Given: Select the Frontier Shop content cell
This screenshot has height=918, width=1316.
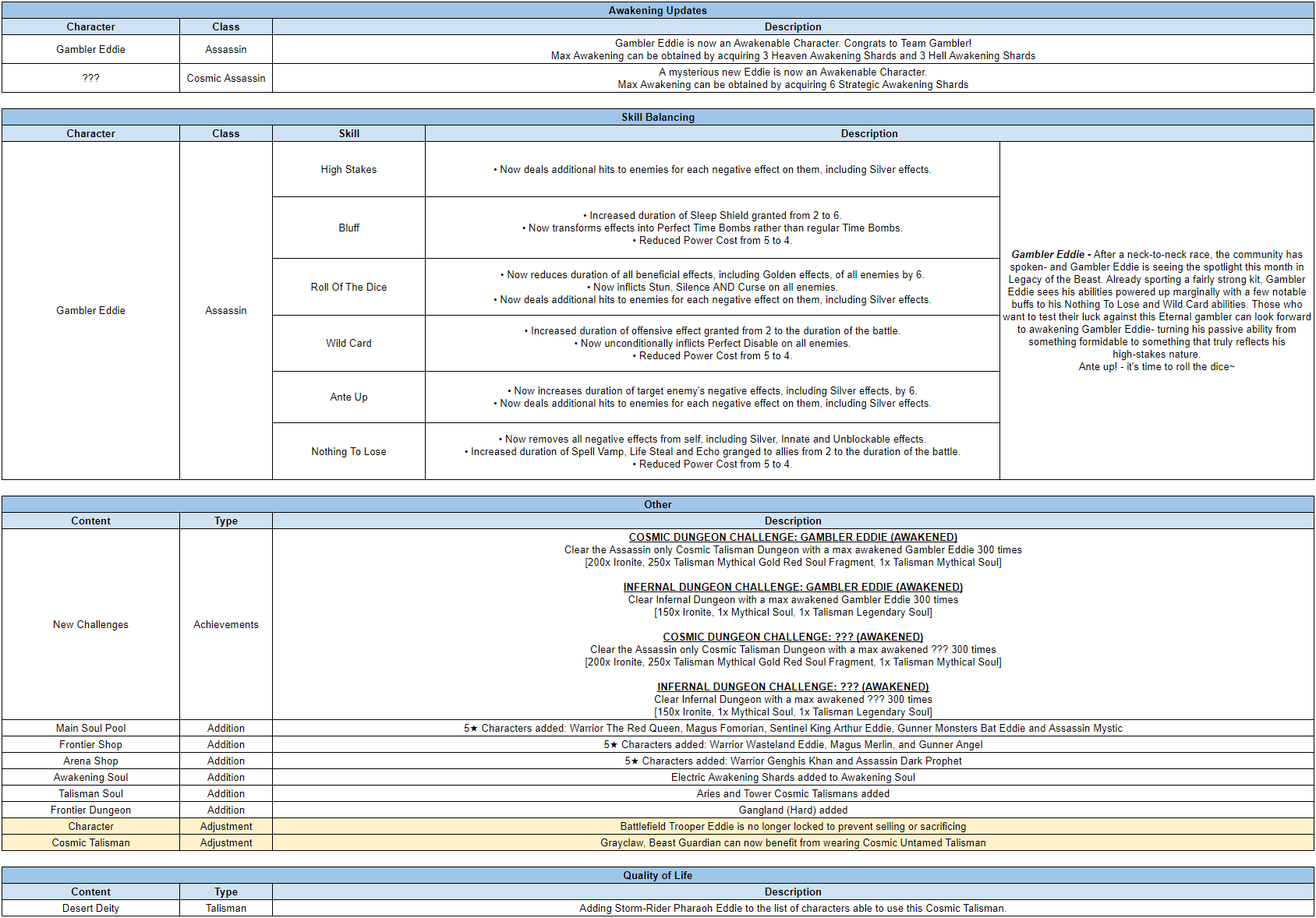Looking at the screenshot, I should (x=90, y=744).
